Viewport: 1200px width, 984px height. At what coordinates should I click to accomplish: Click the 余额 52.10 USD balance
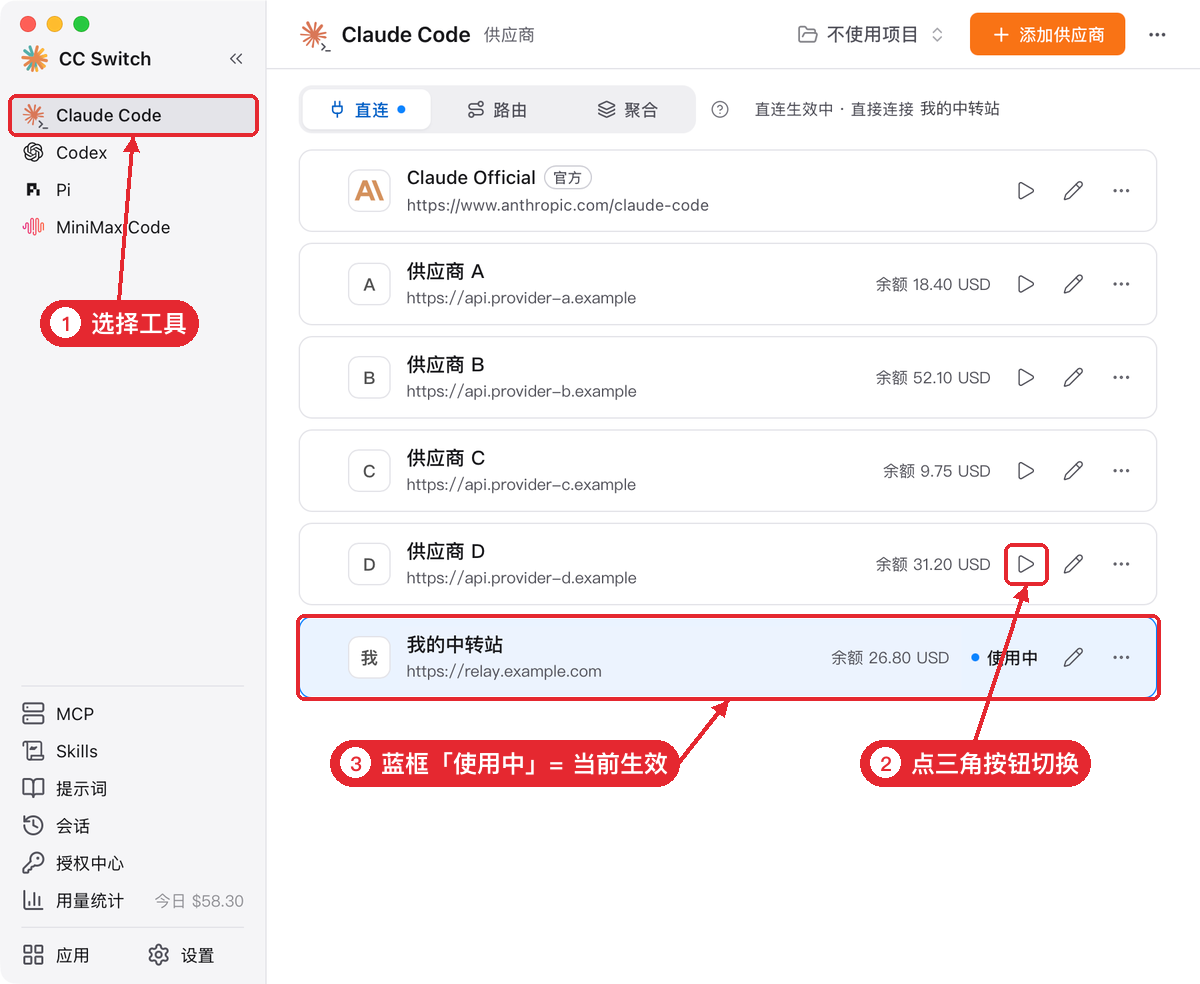[933, 377]
